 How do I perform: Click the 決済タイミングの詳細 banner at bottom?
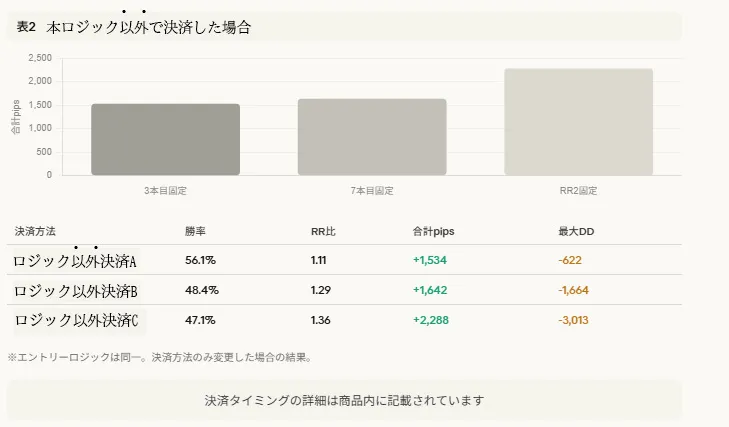click(344, 400)
